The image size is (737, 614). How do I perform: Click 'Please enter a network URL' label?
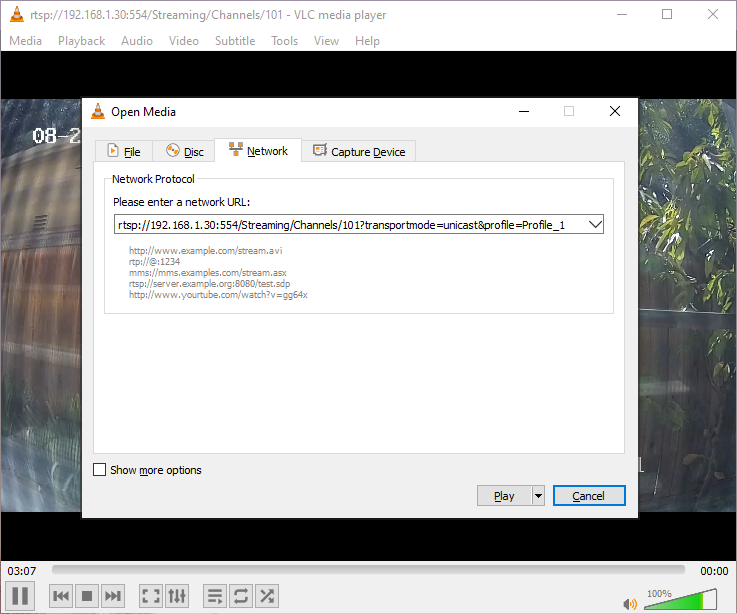click(181, 202)
